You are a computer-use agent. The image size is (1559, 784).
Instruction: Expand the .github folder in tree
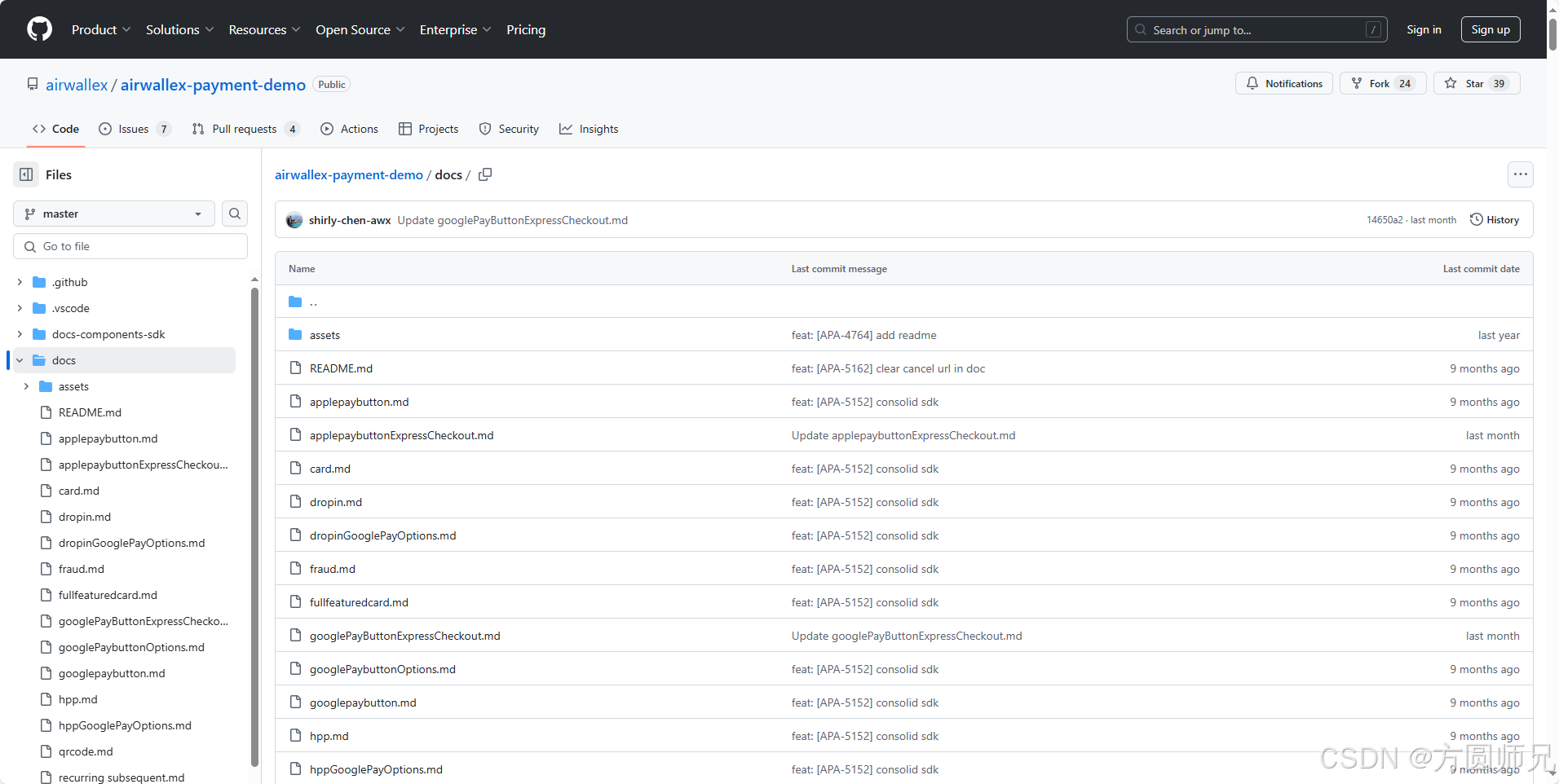pyautogui.click(x=20, y=282)
